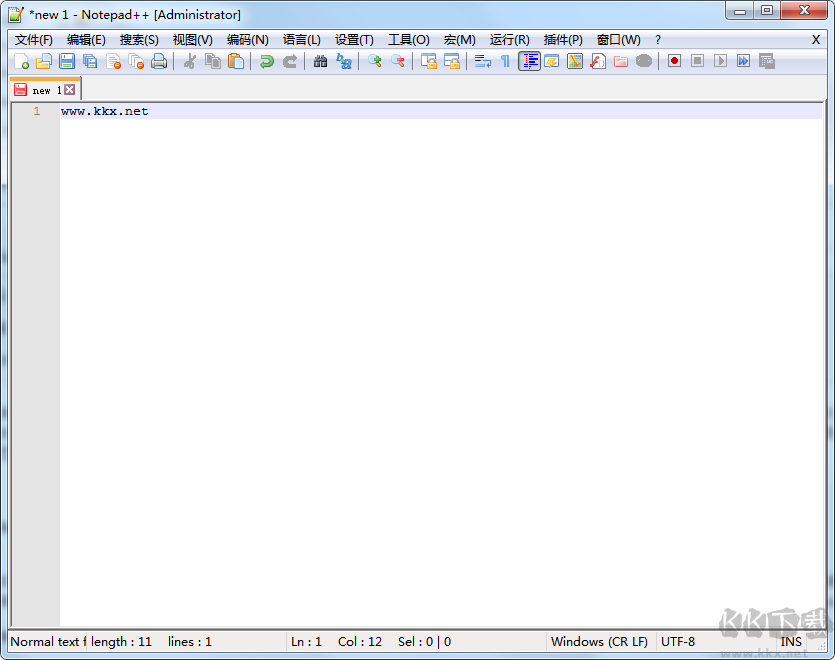This screenshot has height=660, width=835.
Task: Click the Save All files icon
Action: 88,61
